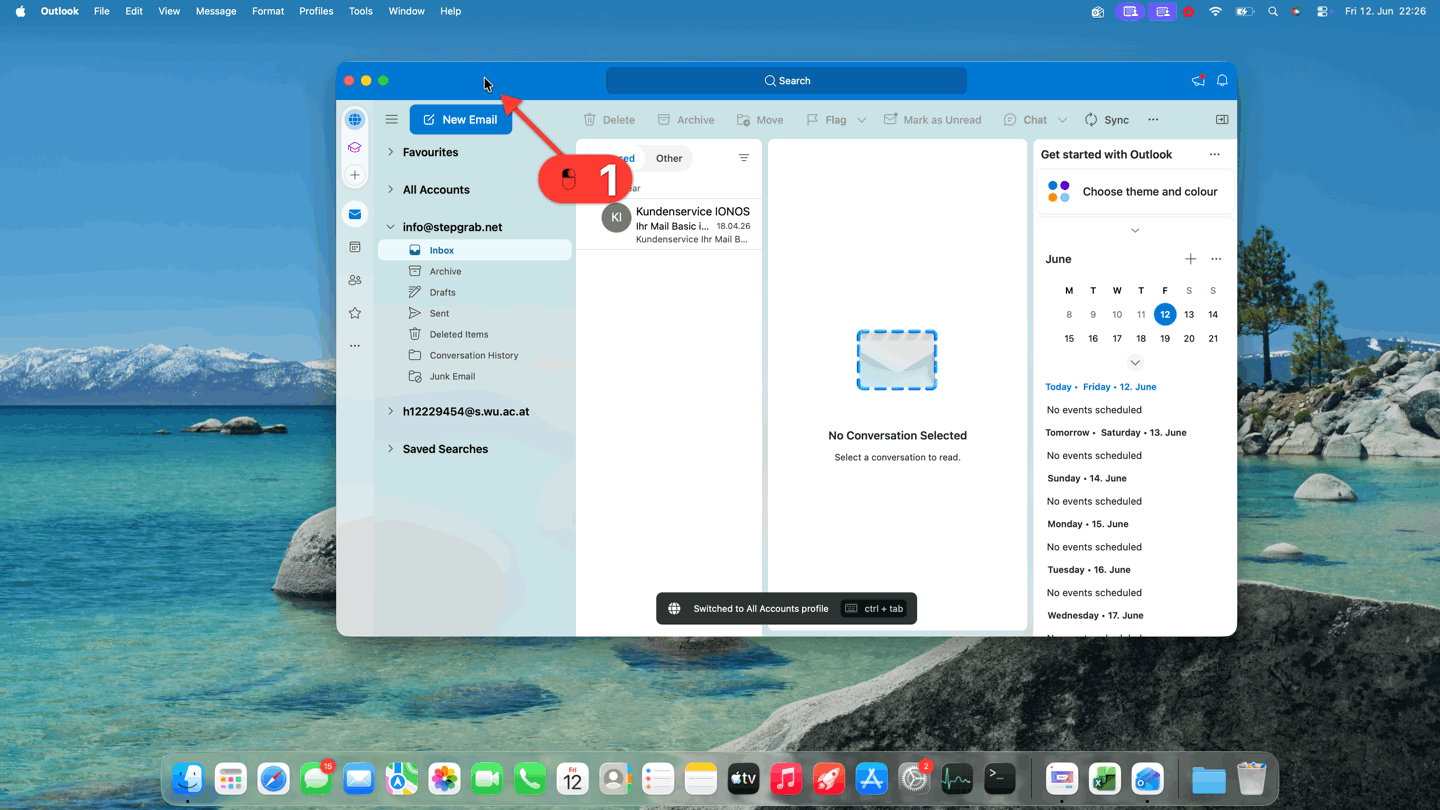This screenshot has width=1440, height=810.
Task: Open Get started with Outlook options ellipsis
Action: click(x=1214, y=154)
